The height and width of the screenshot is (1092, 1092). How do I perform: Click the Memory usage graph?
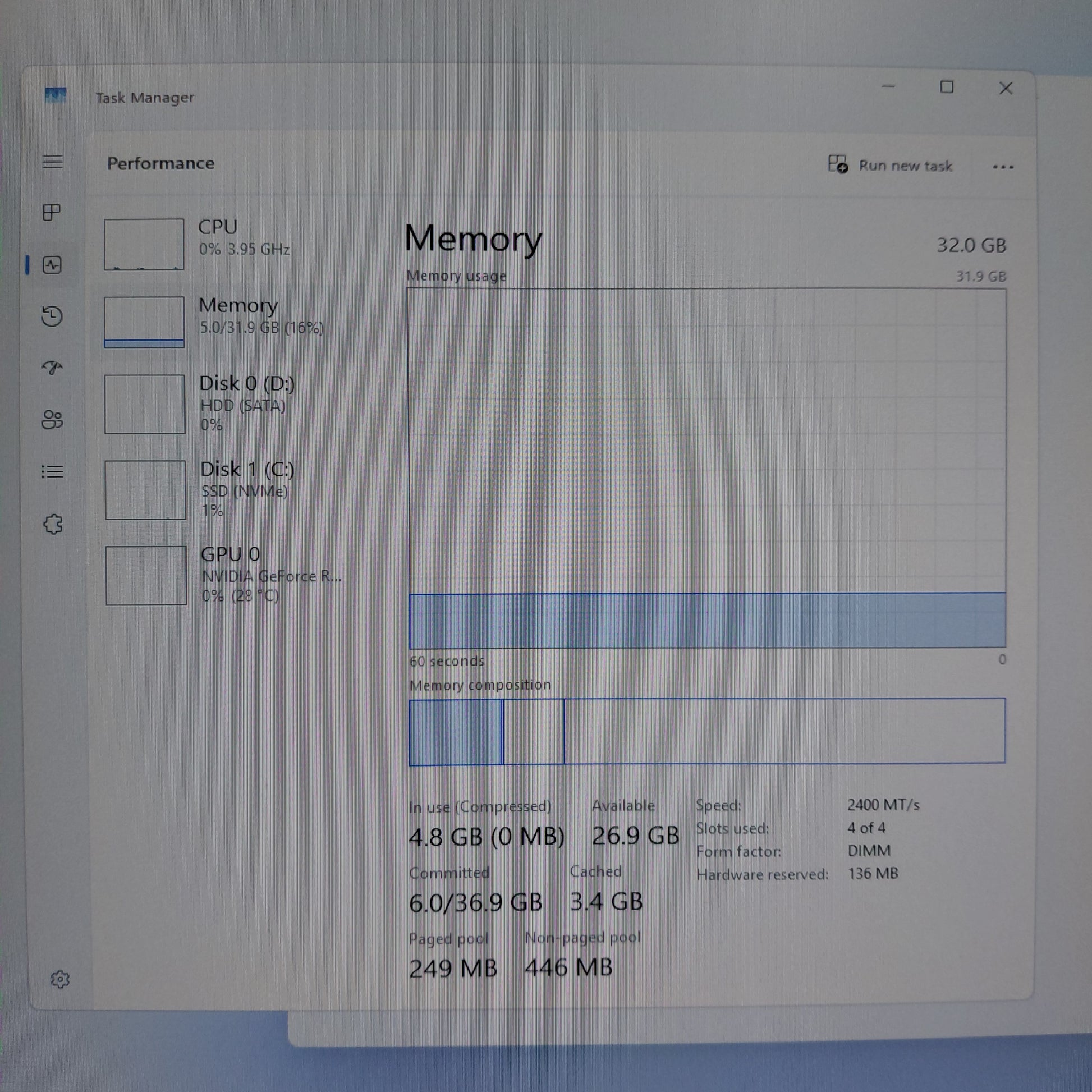706,468
